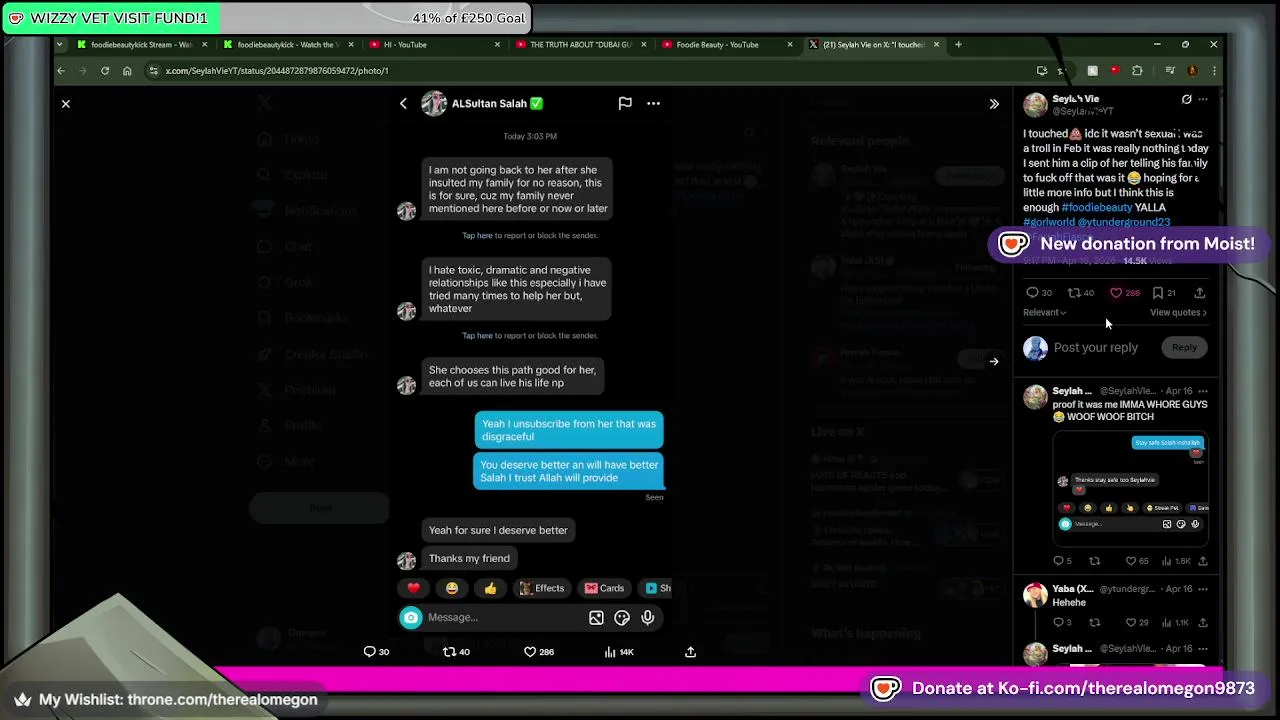The height and width of the screenshot is (720, 1280).
Task: Click the reply icon with 3 on Yaba's reply
Action: tap(1062, 622)
